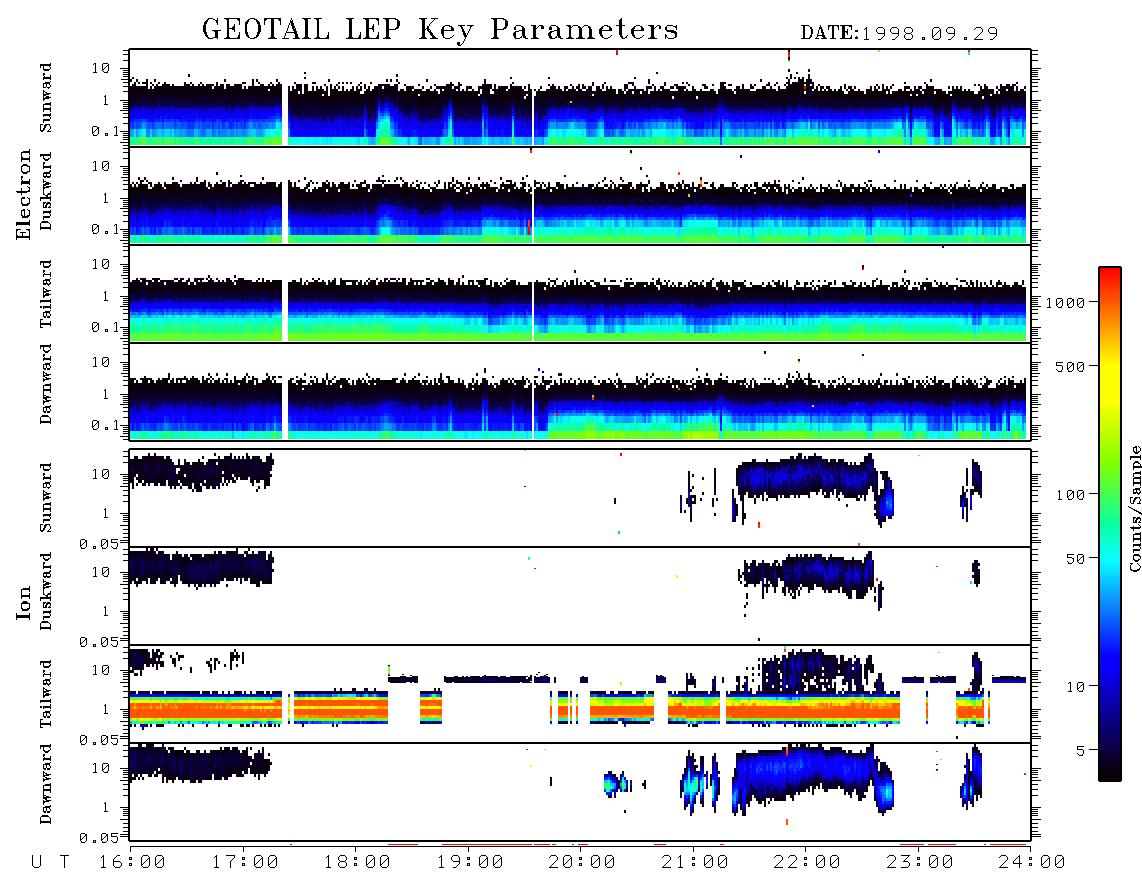Select the Electron 'Tailward' panel label
1142x880 pixels.
pos(46,294)
